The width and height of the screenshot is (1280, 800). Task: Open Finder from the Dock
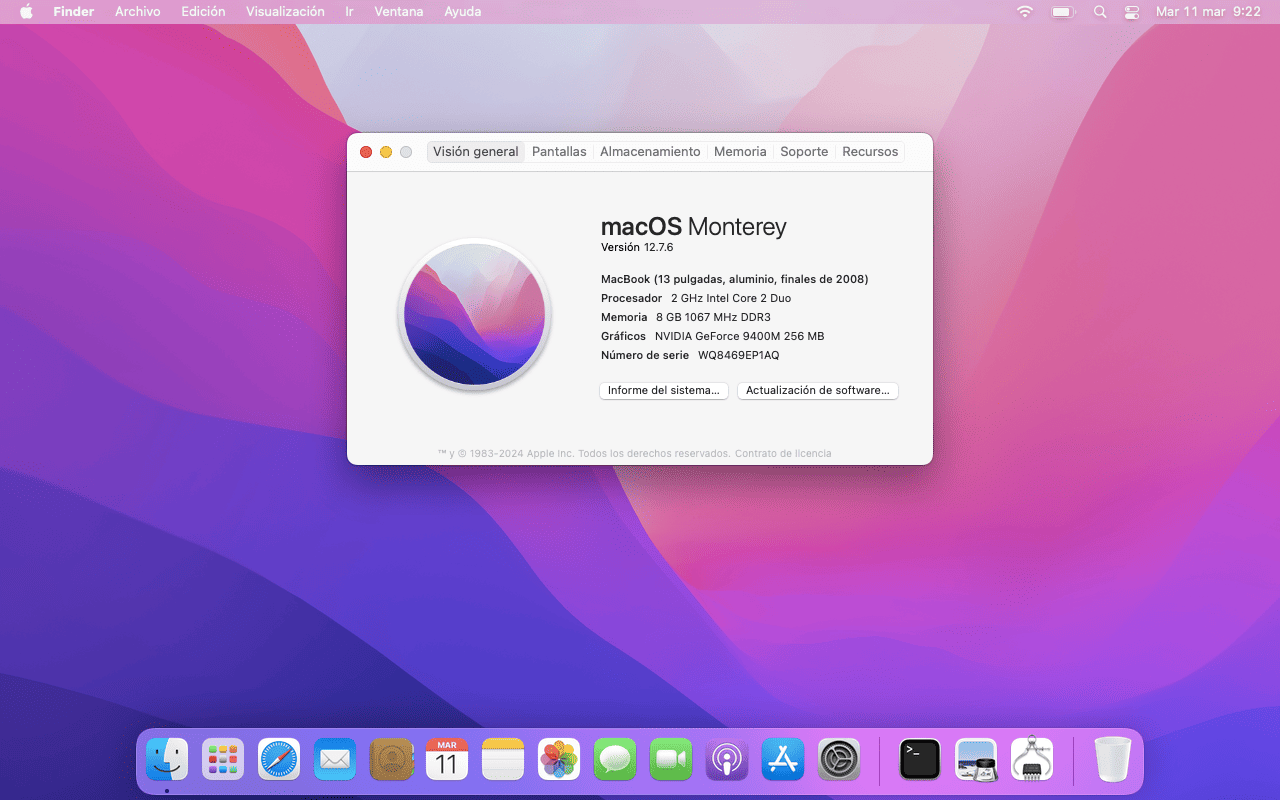(167, 760)
